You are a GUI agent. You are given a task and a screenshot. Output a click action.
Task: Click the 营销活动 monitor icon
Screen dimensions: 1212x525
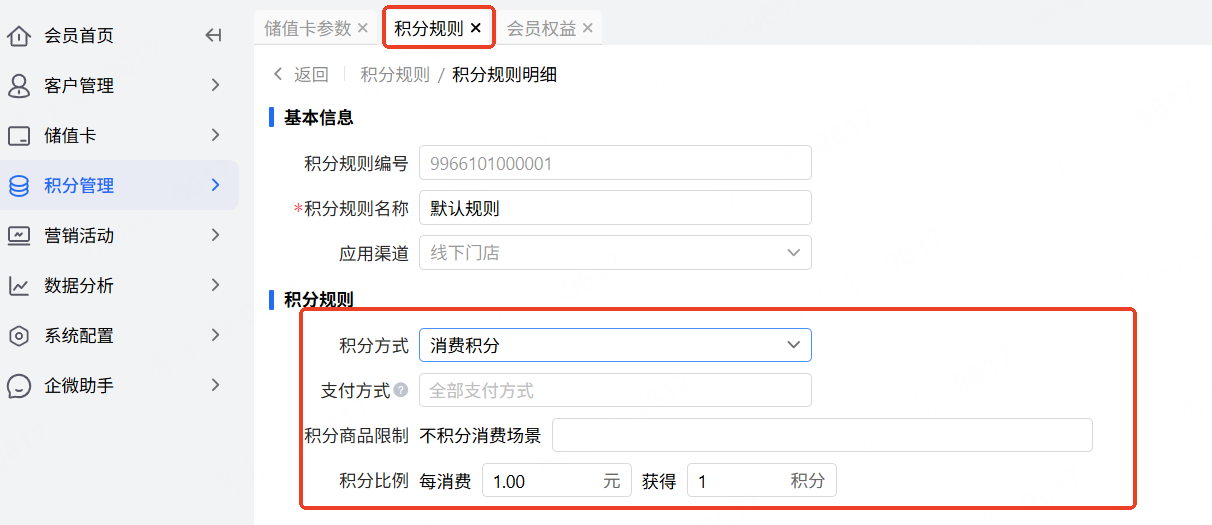point(19,236)
